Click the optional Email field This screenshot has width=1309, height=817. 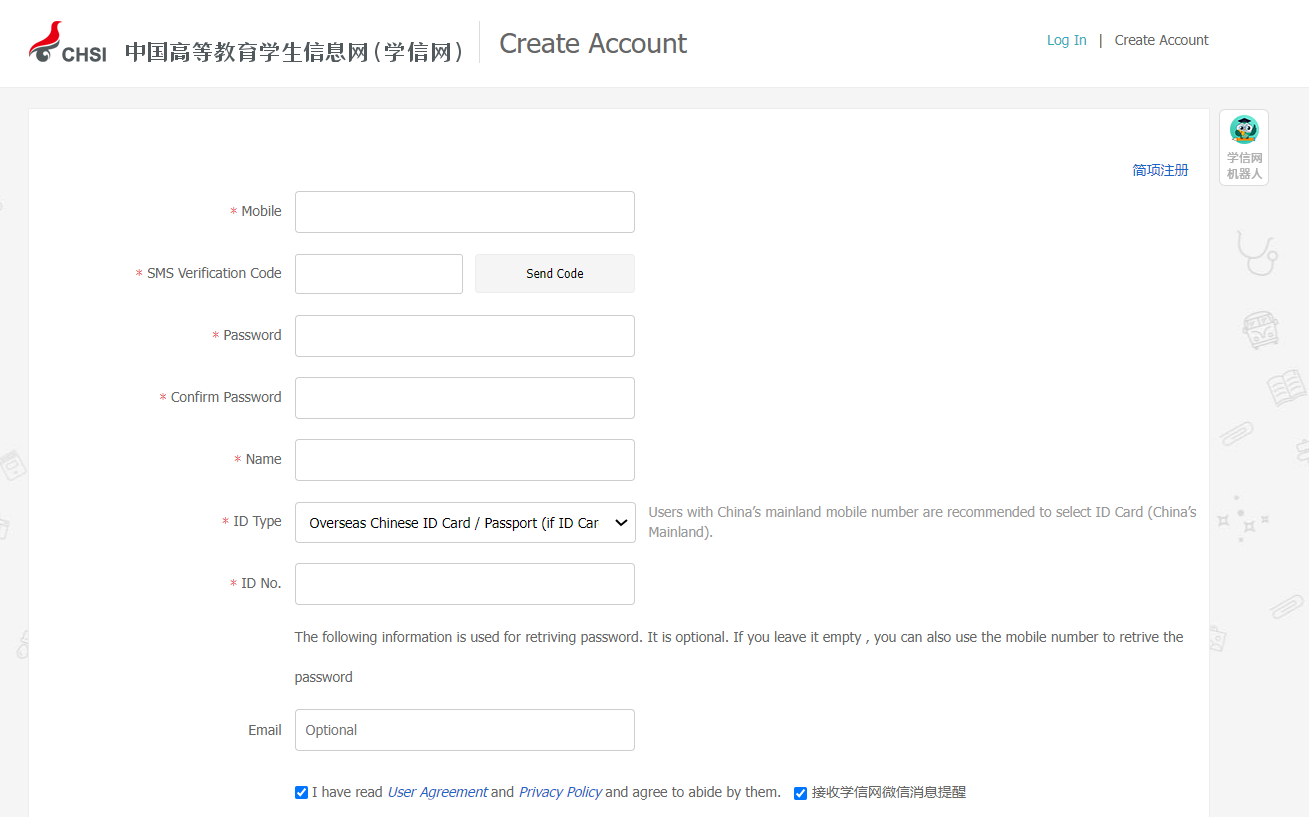[464, 730]
